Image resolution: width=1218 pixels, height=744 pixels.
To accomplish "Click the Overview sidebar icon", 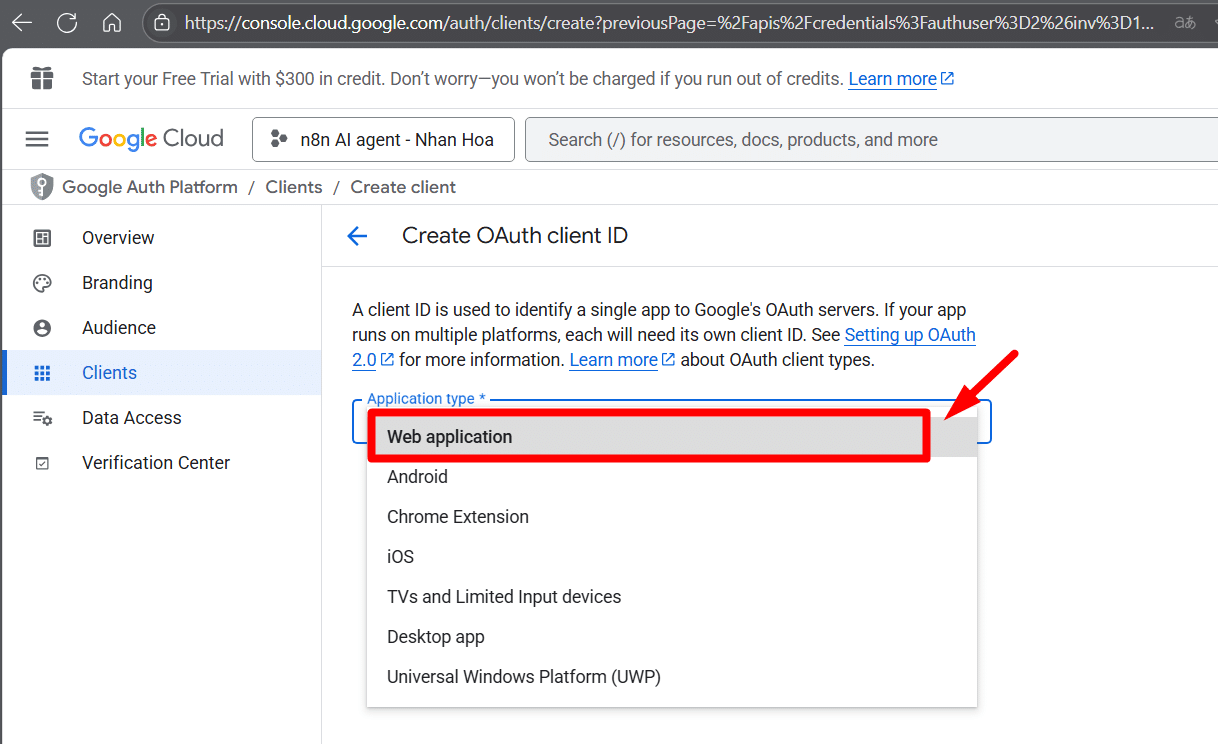I will 42,238.
